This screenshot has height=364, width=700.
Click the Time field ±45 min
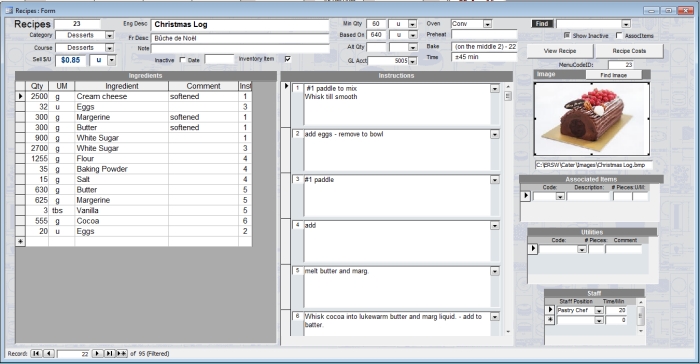point(484,57)
